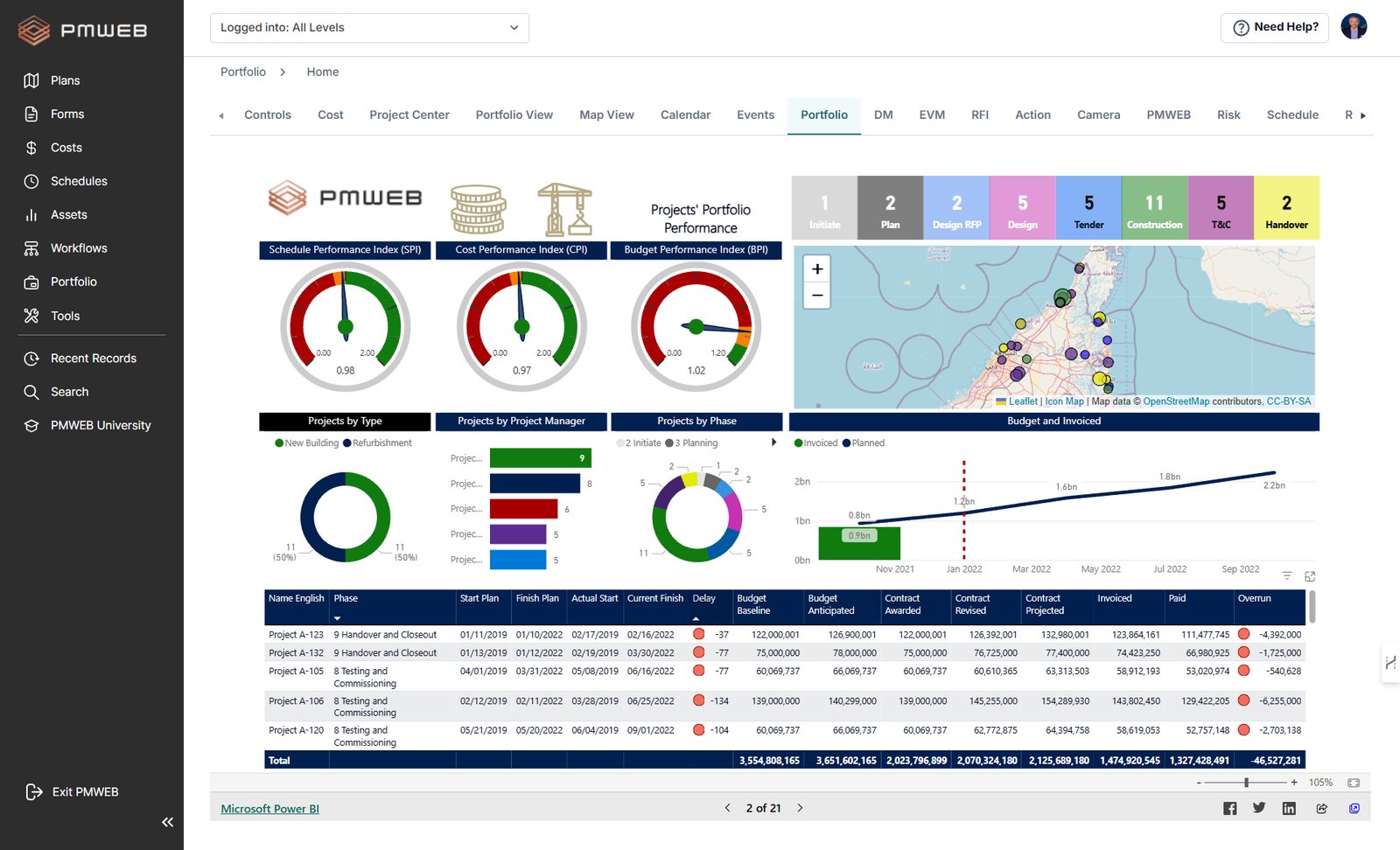Image resolution: width=1400 pixels, height=850 pixels.
Task: Click the Exit PMWEB icon
Action: click(x=34, y=791)
